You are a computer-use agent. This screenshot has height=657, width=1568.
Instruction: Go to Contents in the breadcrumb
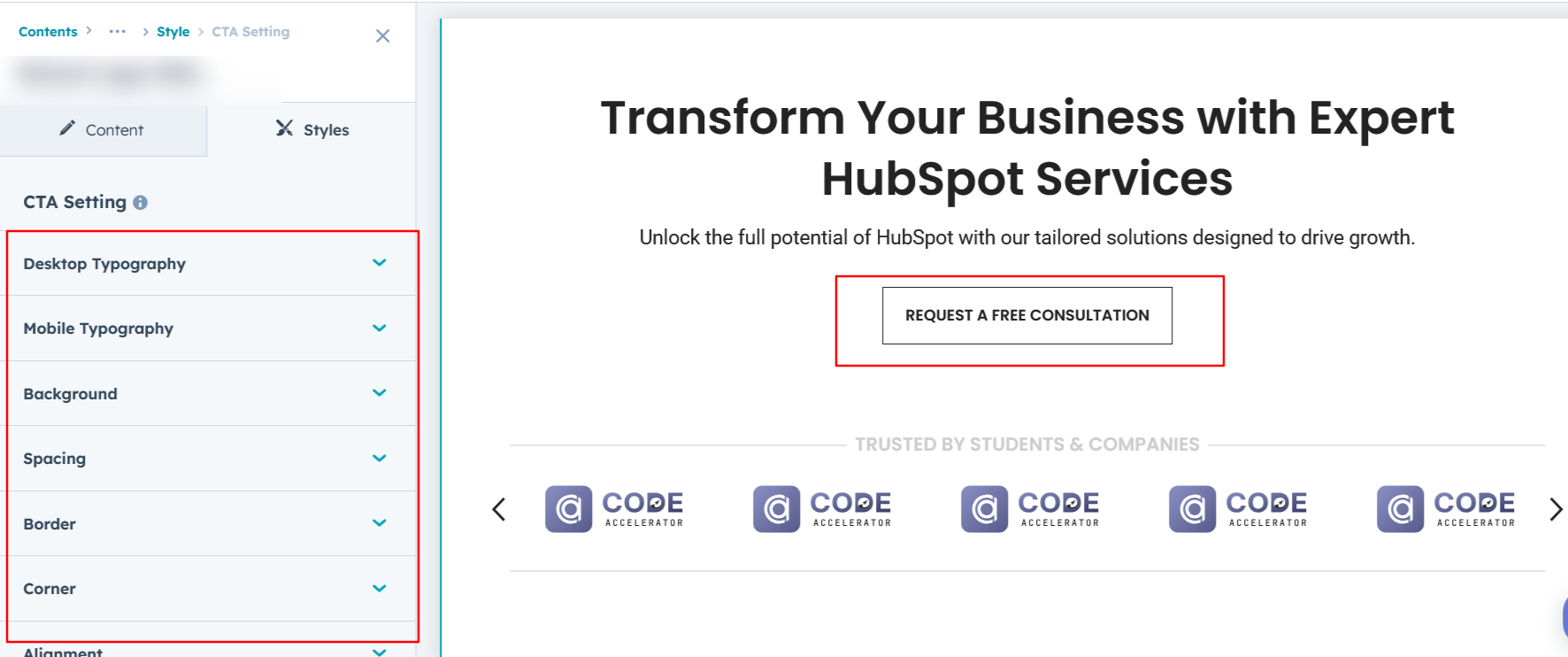(48, 32)
